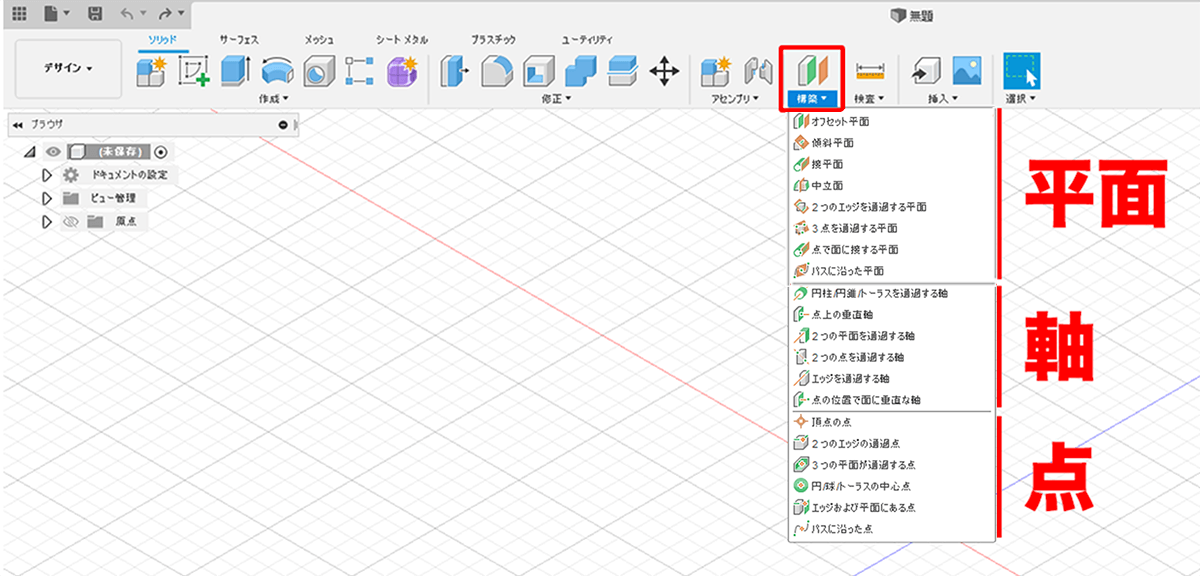This screenshot has height=576, width=1200.
Task: Expand the 検査 dropdown
Action: tap(870, 99)
